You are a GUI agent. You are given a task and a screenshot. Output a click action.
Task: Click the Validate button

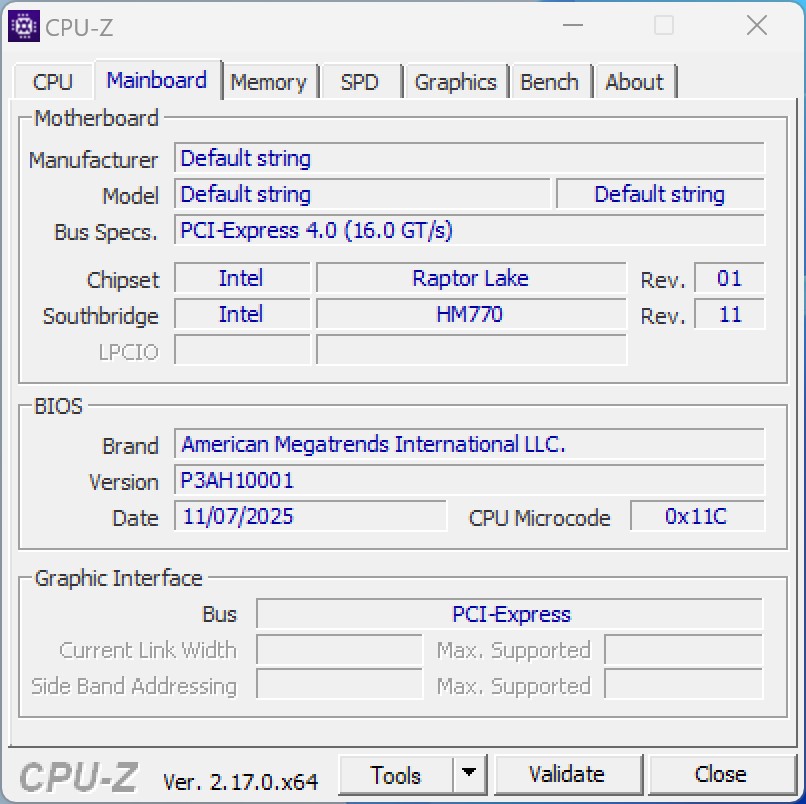tap(568, 774)
